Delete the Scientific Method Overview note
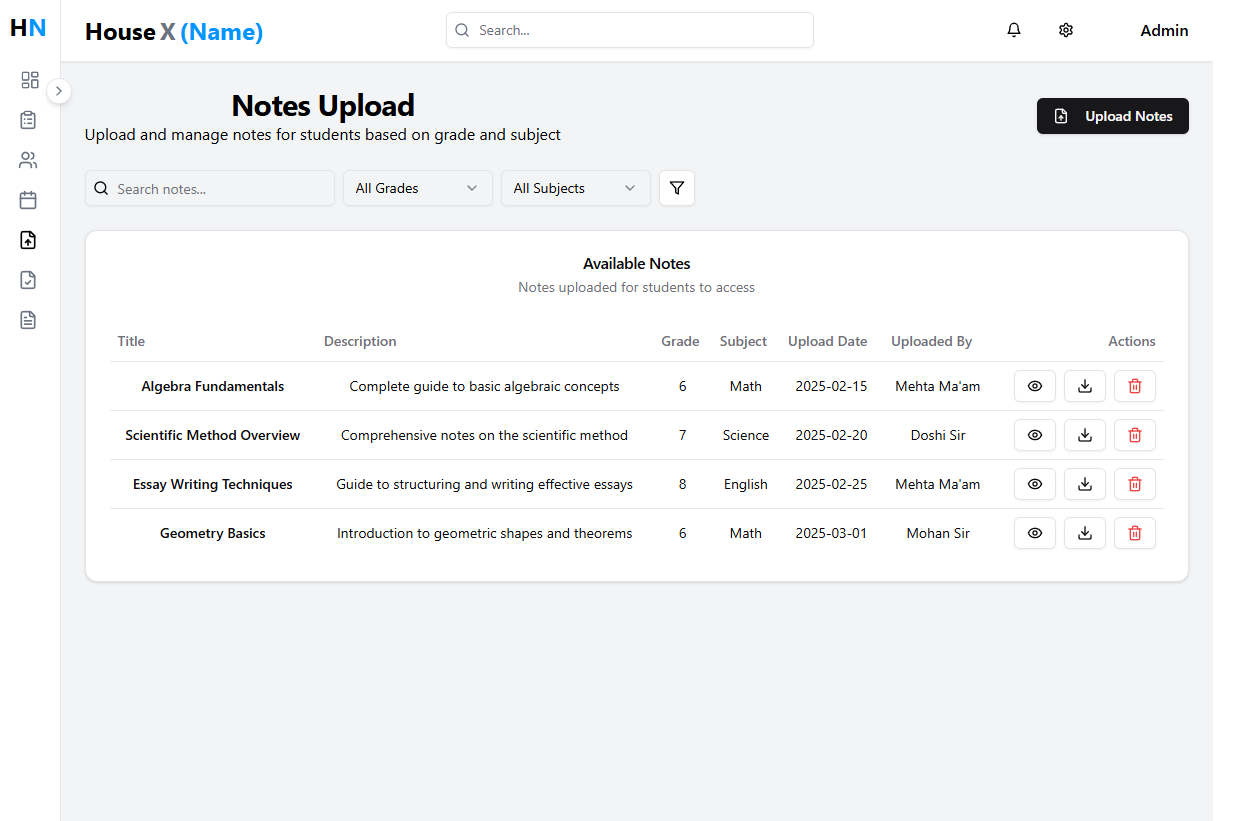 1135,435
